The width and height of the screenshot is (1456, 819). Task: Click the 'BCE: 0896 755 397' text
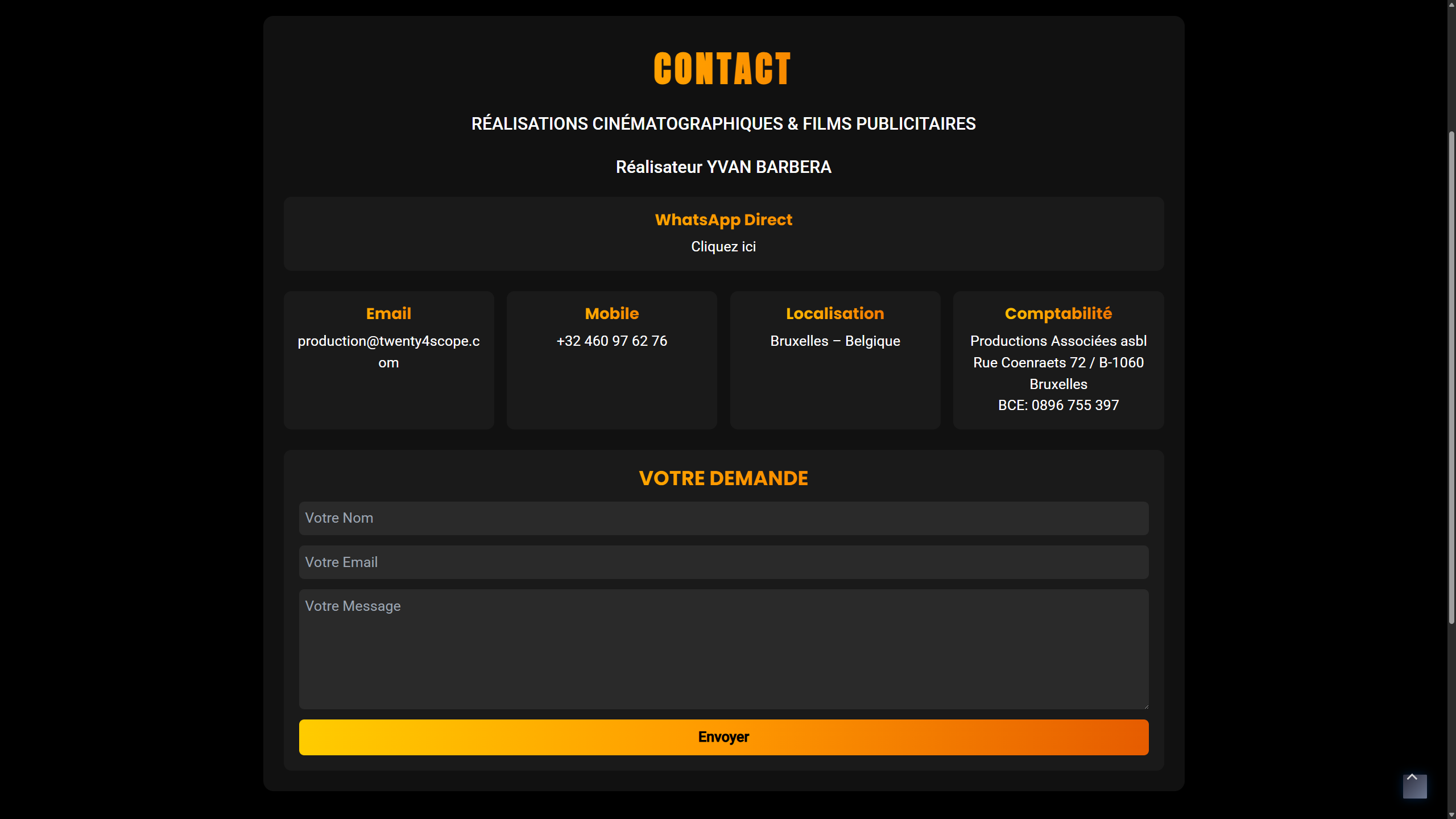click(1058, 405)
